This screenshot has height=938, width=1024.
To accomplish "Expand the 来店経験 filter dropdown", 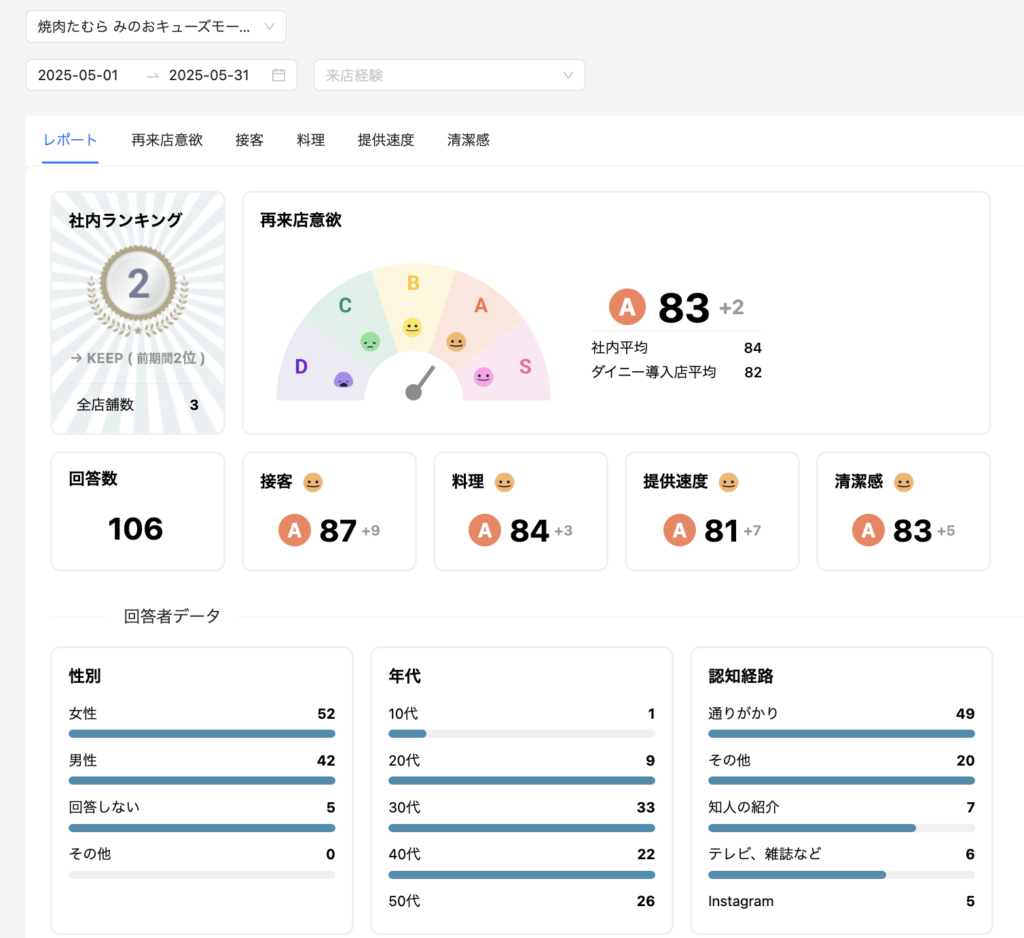I will 449,75.
